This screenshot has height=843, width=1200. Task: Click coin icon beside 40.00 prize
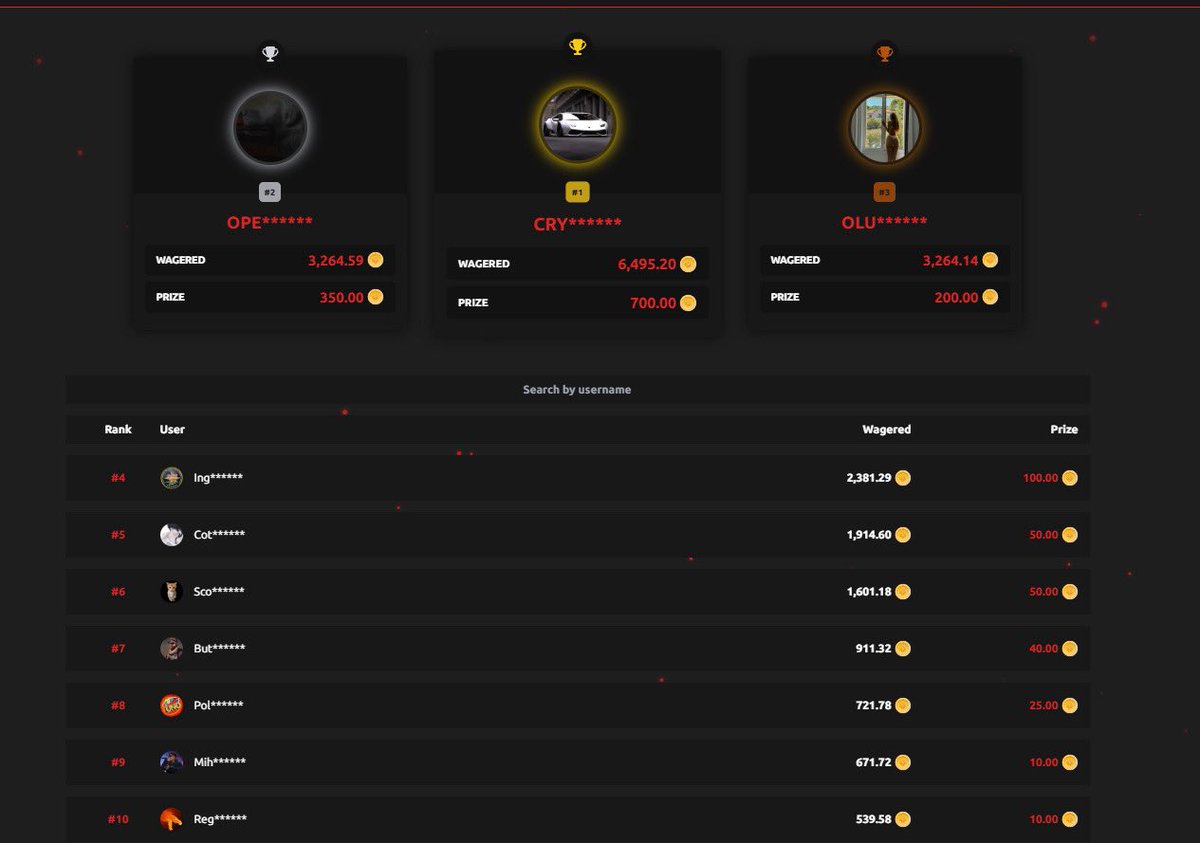coord(1070,649)
